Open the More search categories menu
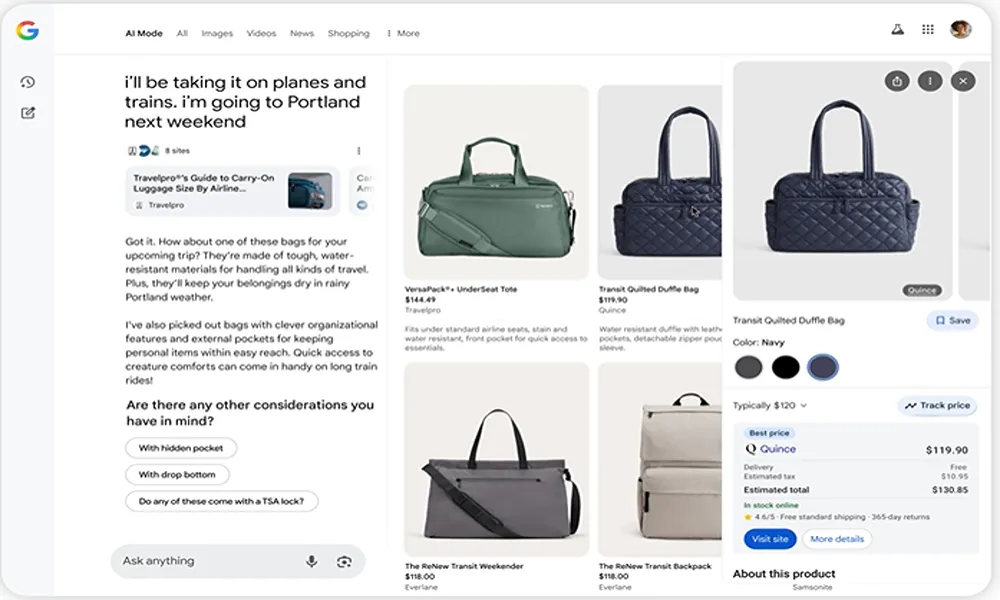Image resolution: width=1000 pixels, height=600 pixels. [403, 33]
